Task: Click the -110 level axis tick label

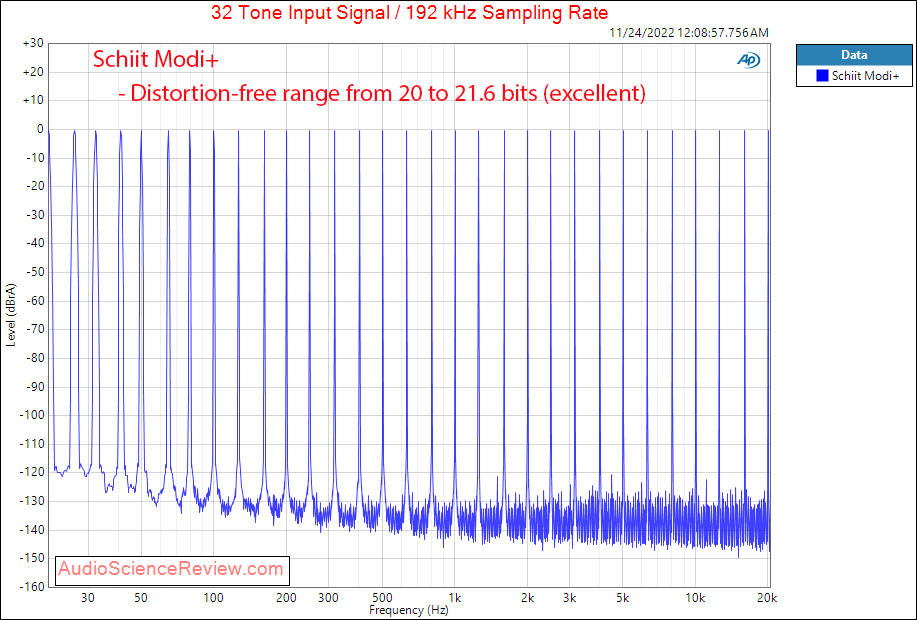Action: (x=32, y=444)
